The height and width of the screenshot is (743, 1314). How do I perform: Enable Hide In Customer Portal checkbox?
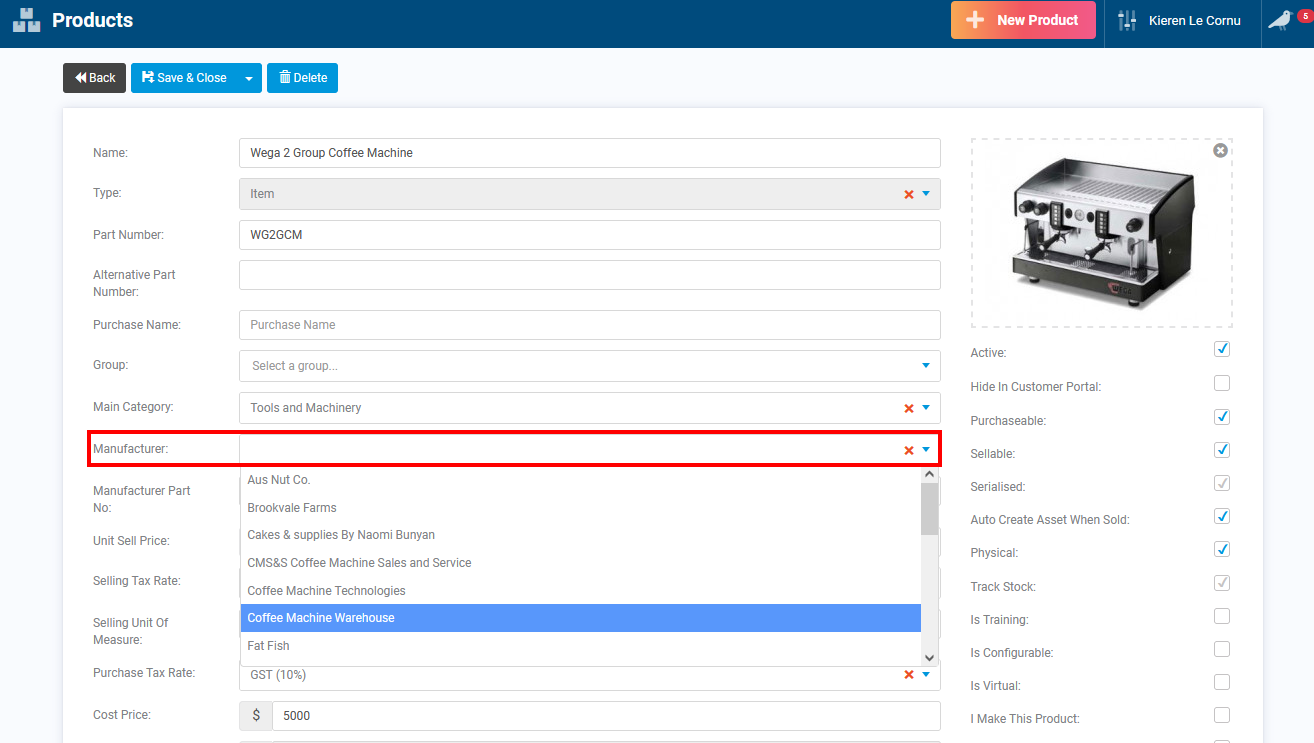tap(1222, 383)
